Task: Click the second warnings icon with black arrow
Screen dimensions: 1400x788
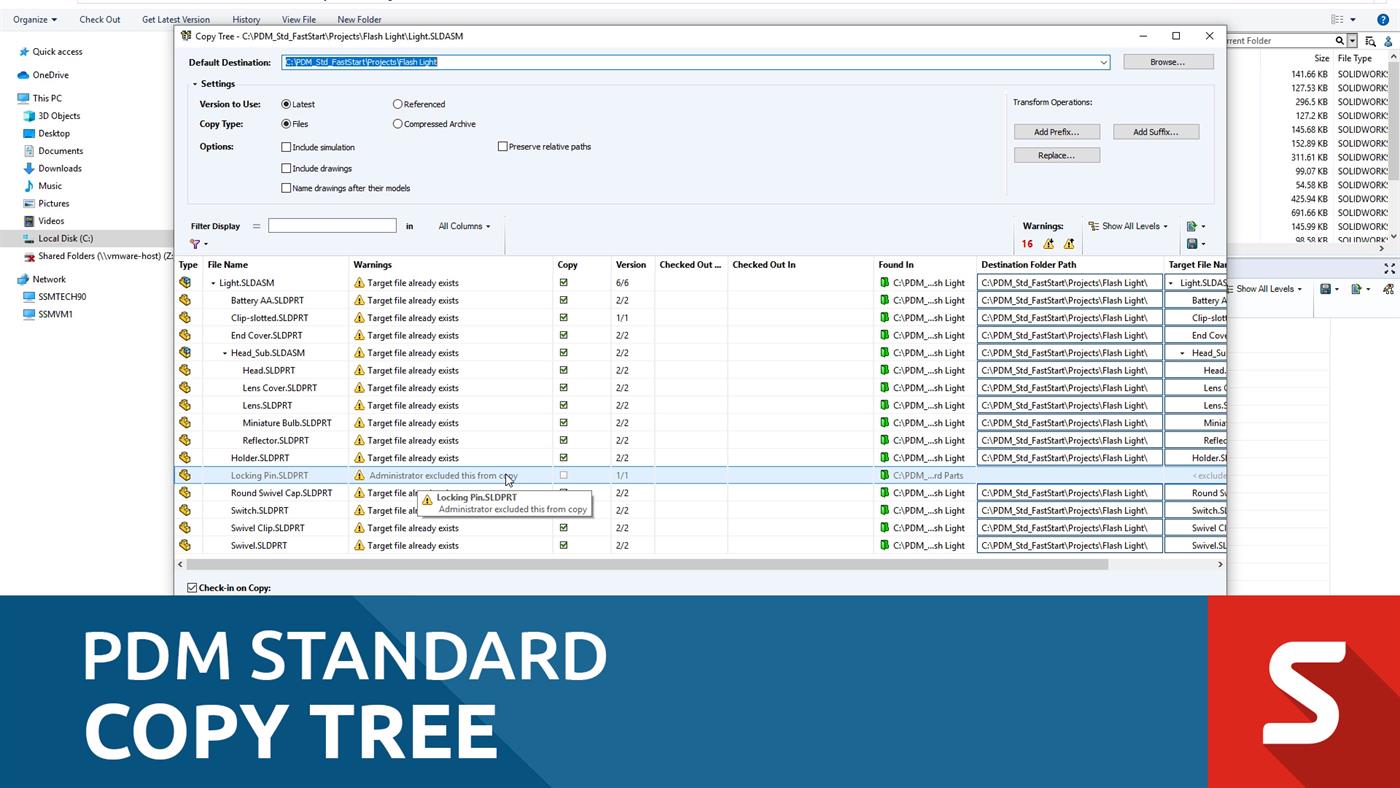Action: click(1068, 242)
